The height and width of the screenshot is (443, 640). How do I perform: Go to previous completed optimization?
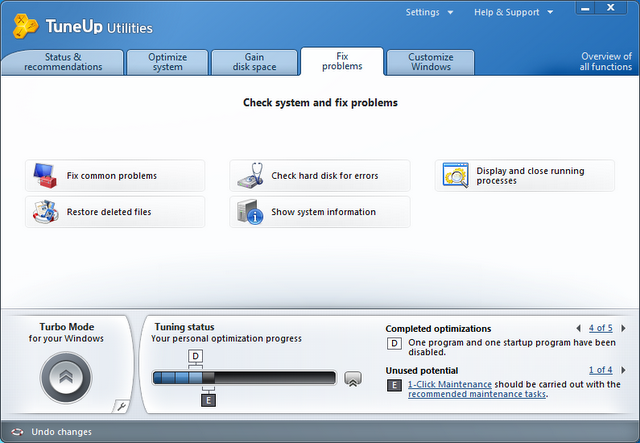point(578,328)
